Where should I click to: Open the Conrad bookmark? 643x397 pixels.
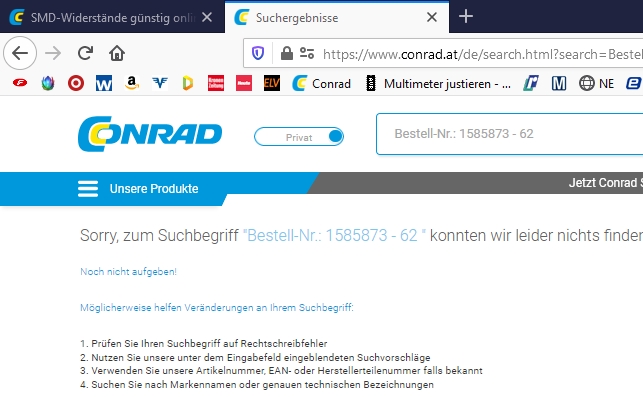322,84
